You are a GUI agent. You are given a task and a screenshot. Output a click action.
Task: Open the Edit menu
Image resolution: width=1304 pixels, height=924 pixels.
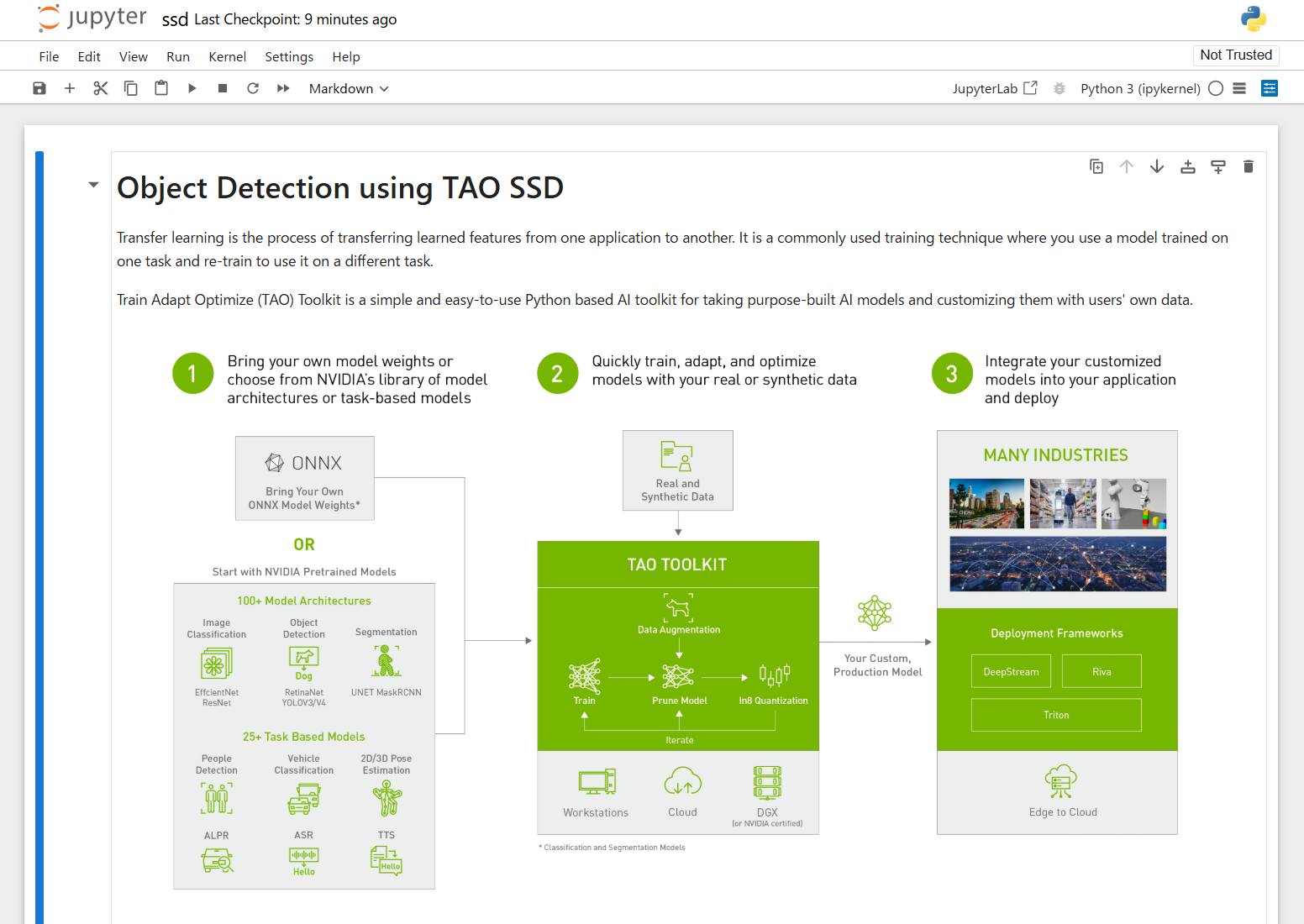click(x=89, y=56)
